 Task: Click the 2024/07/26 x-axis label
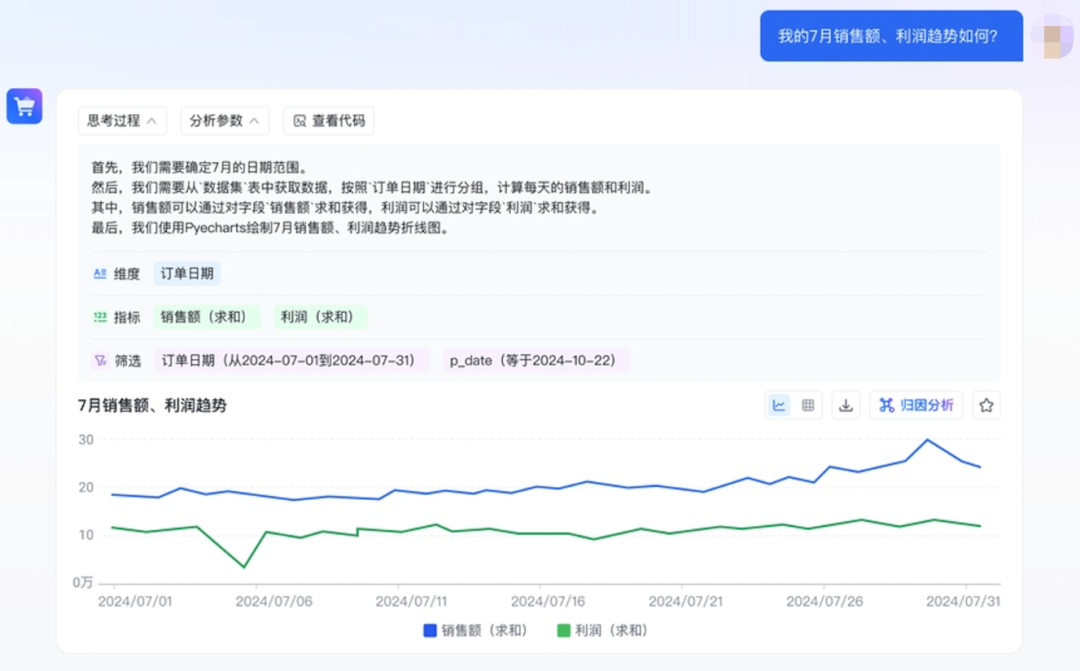pos(824,601)
